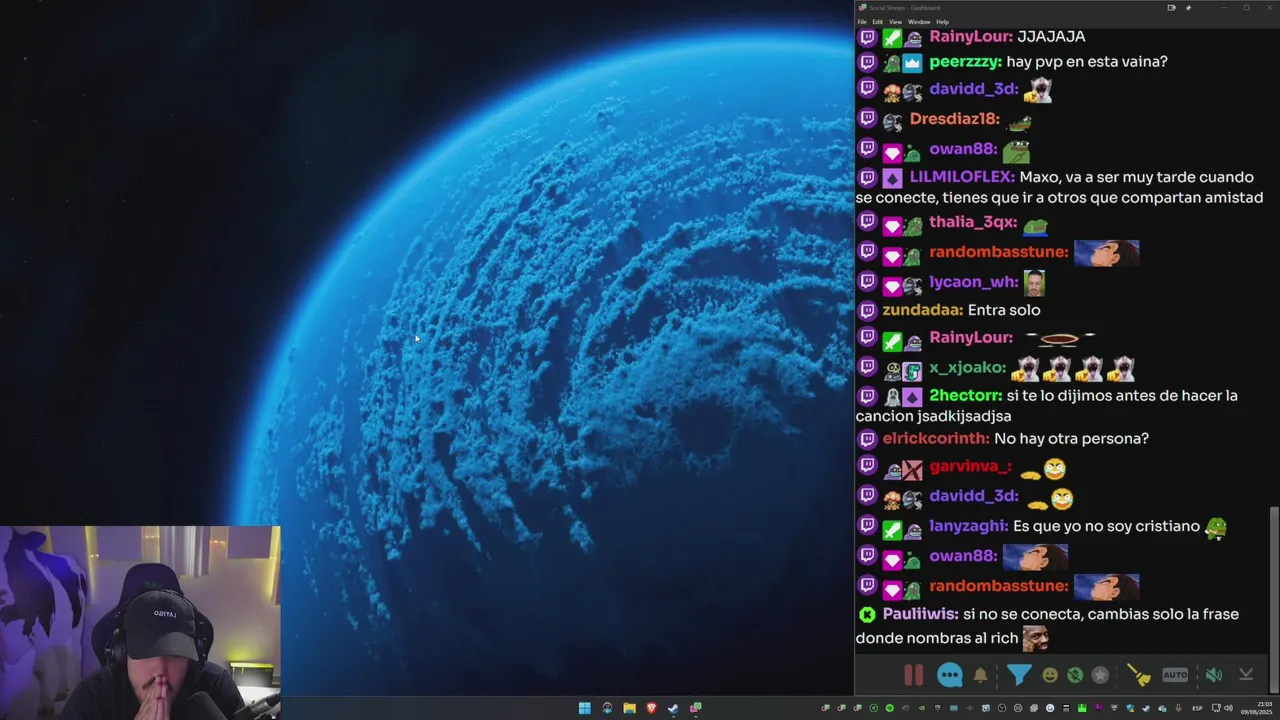The image size is (1280, 720).
Task: Click the message "Entra solo" by zundadaa
Action: [1004, 310]
